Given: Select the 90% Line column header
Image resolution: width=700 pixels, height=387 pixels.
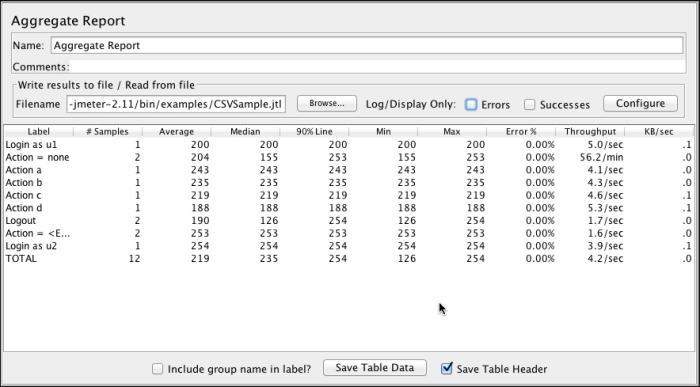Looking at the screenshot, I should [314, 131].
